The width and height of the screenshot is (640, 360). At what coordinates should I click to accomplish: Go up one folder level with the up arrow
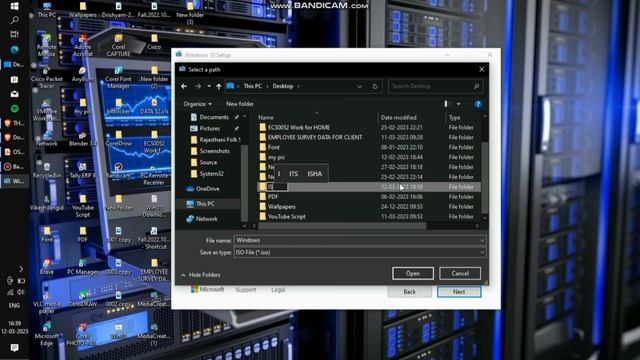(x=219, y=87)
